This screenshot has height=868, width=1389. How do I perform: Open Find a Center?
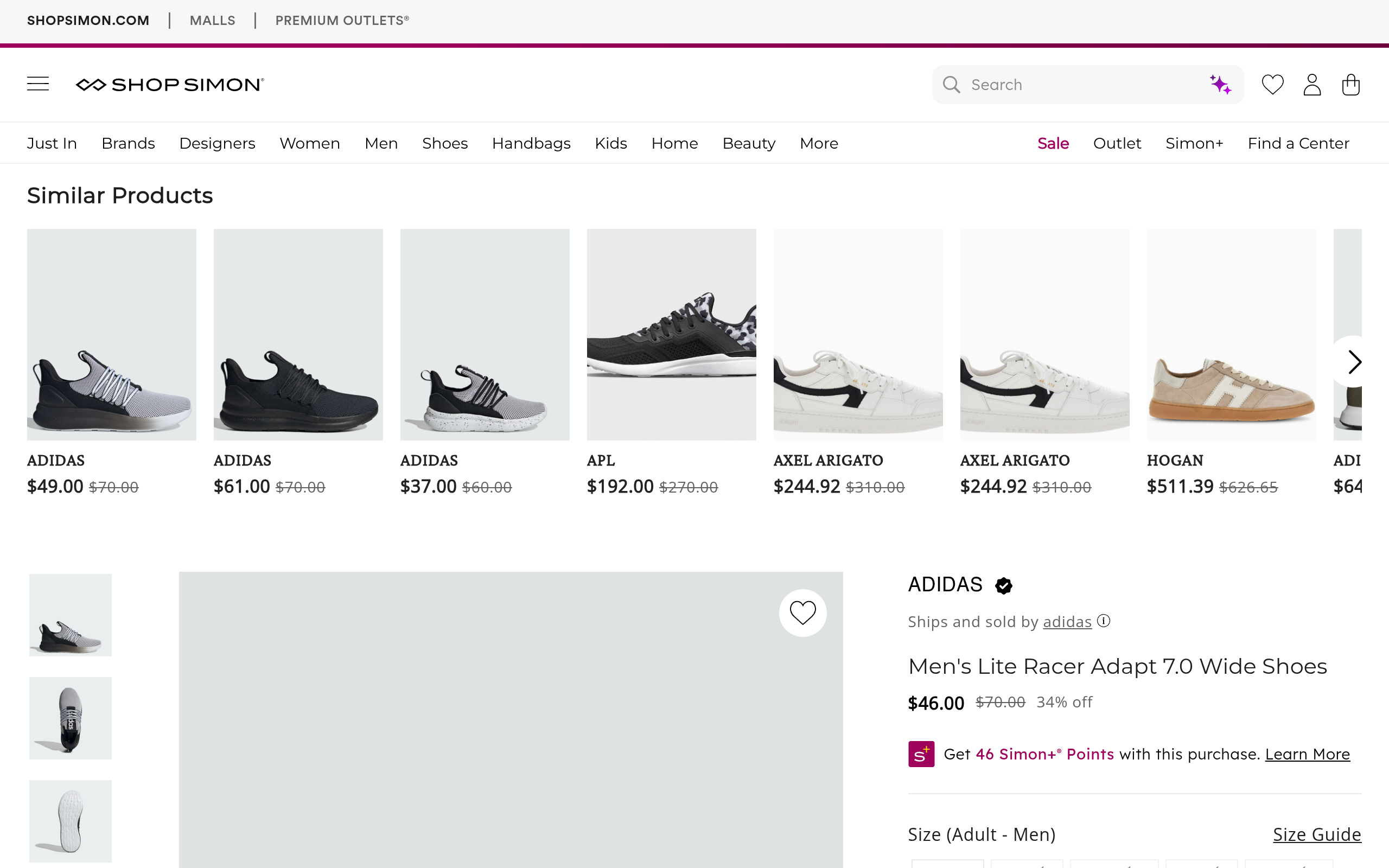1298,143
